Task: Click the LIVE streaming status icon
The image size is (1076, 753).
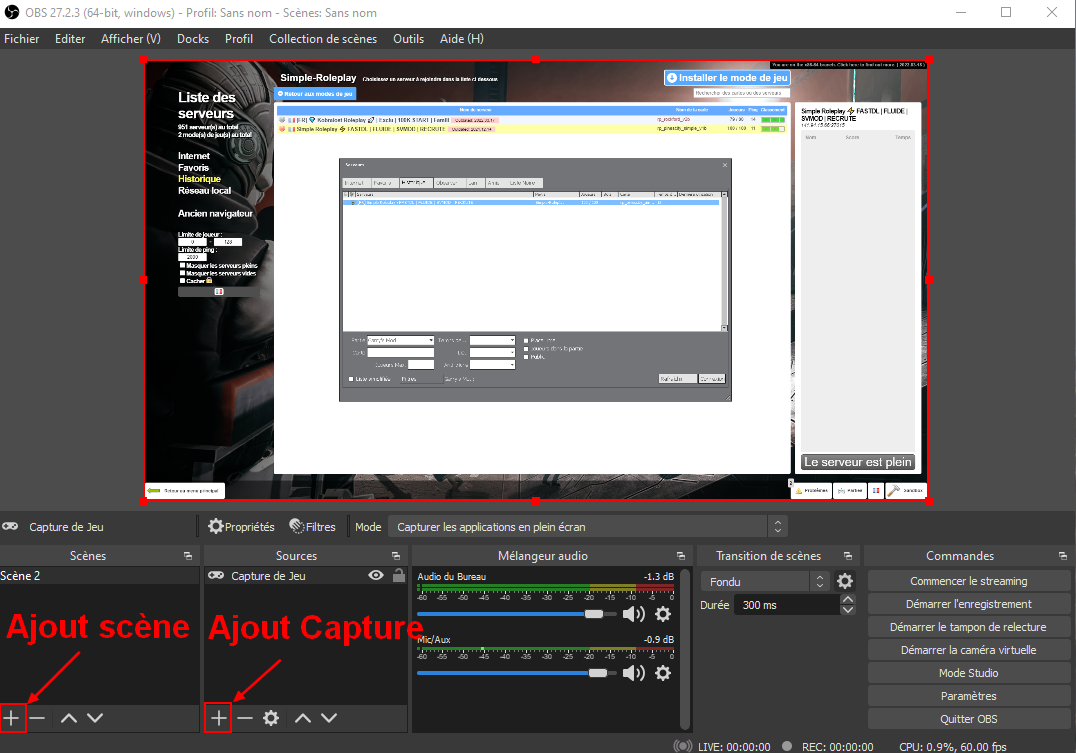Action: point(683,746)
